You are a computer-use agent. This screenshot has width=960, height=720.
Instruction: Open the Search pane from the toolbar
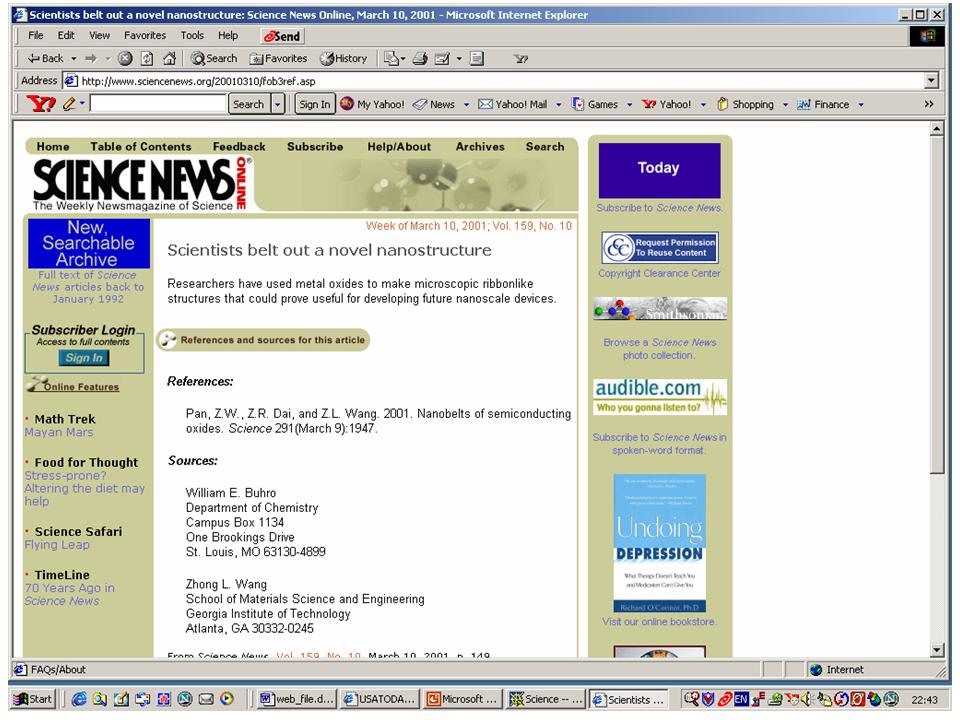click(x=214, y=58)
